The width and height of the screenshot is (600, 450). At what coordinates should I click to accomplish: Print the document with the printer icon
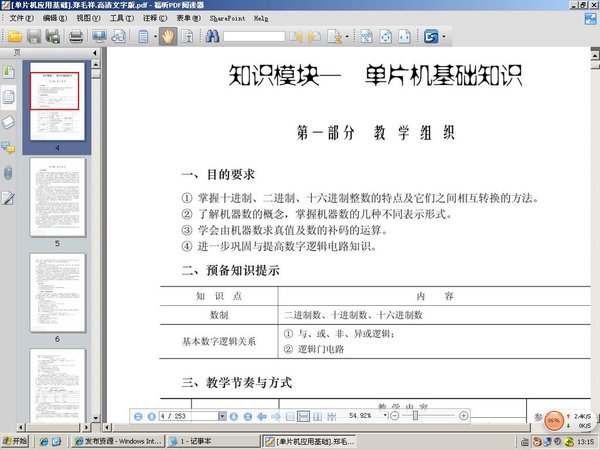point(76,37)
